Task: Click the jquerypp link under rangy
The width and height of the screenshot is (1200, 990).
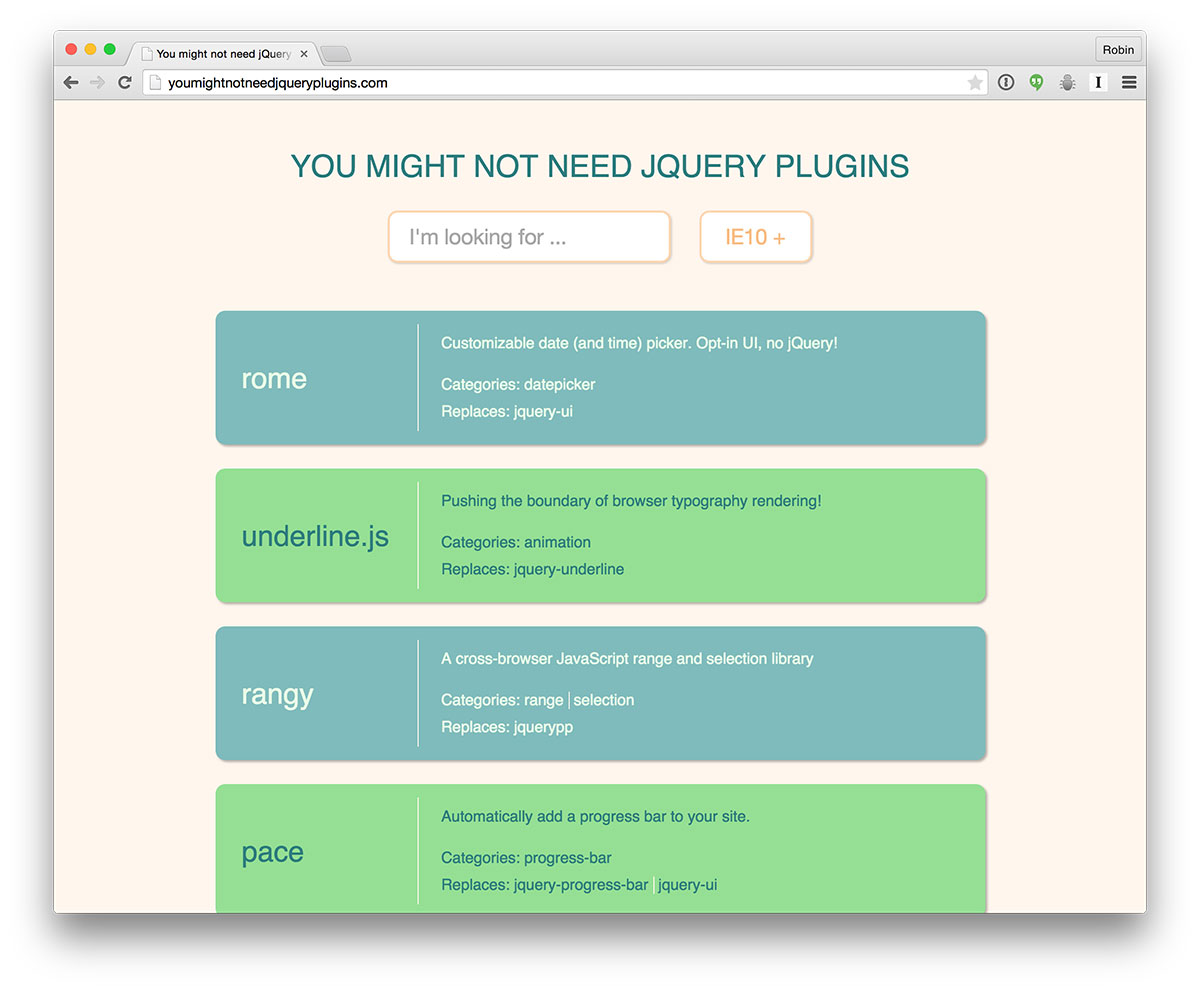Action: [x=545, y=727]
